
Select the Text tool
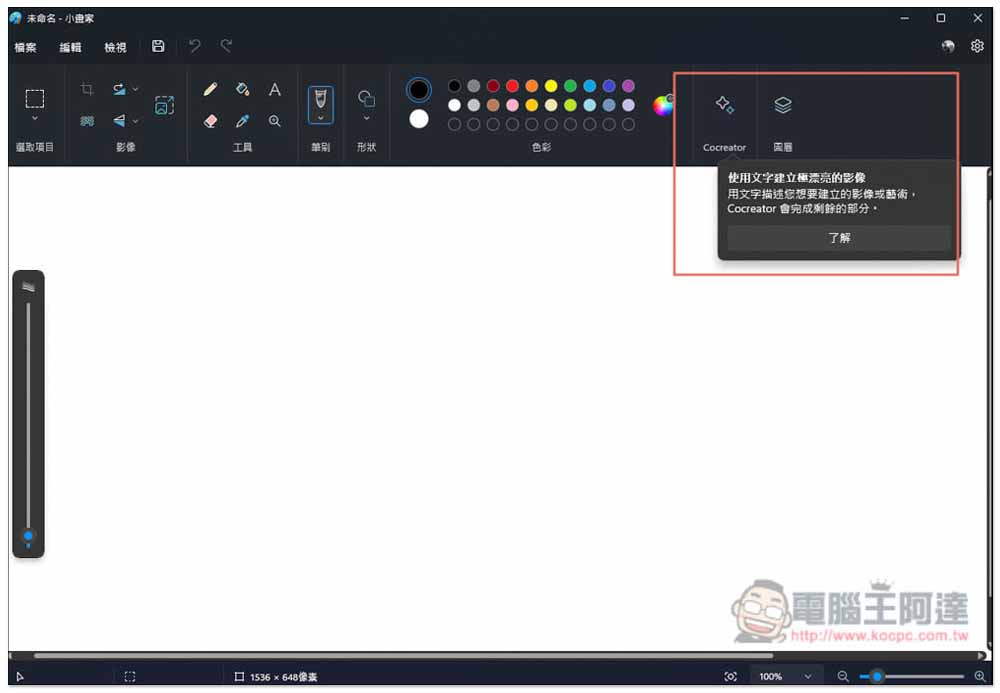[x=275, y=89]
